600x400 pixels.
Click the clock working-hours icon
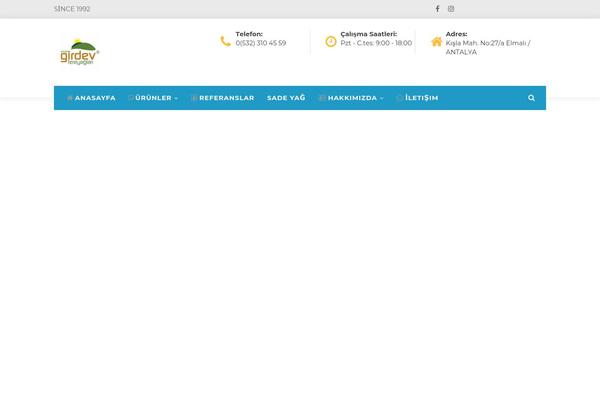pyautogui.click(x=331, y=41)
